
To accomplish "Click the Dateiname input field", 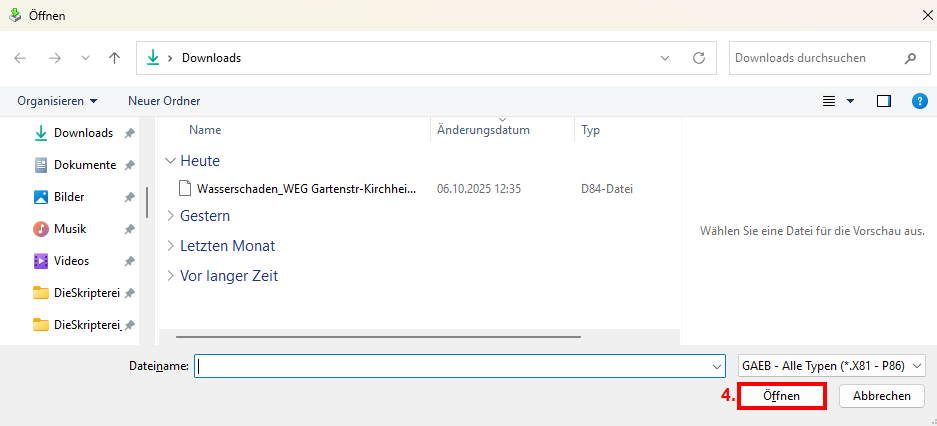I will coord(455,366).
